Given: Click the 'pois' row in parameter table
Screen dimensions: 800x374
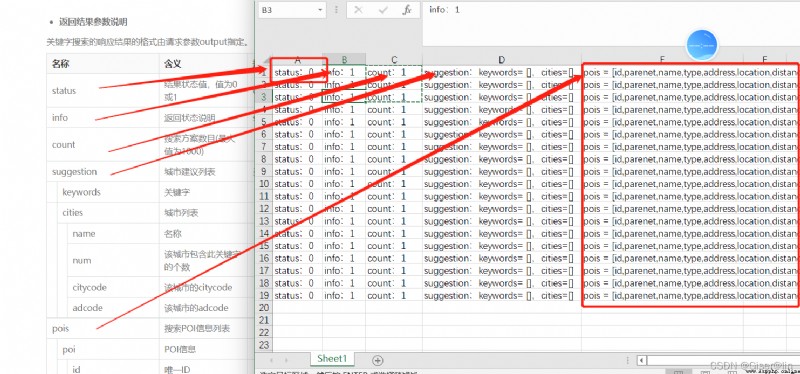Looking at the screenshot, I should (151, 329).
